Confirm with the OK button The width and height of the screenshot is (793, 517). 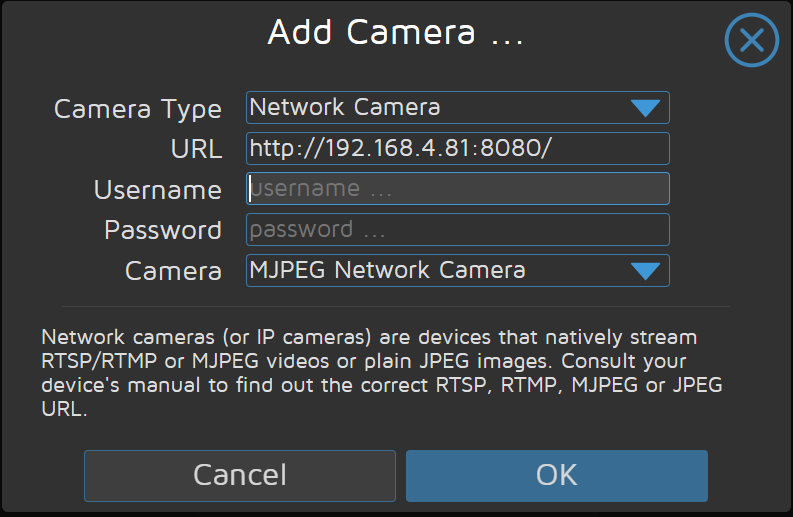pyautogui.click(x=556, y=475)
